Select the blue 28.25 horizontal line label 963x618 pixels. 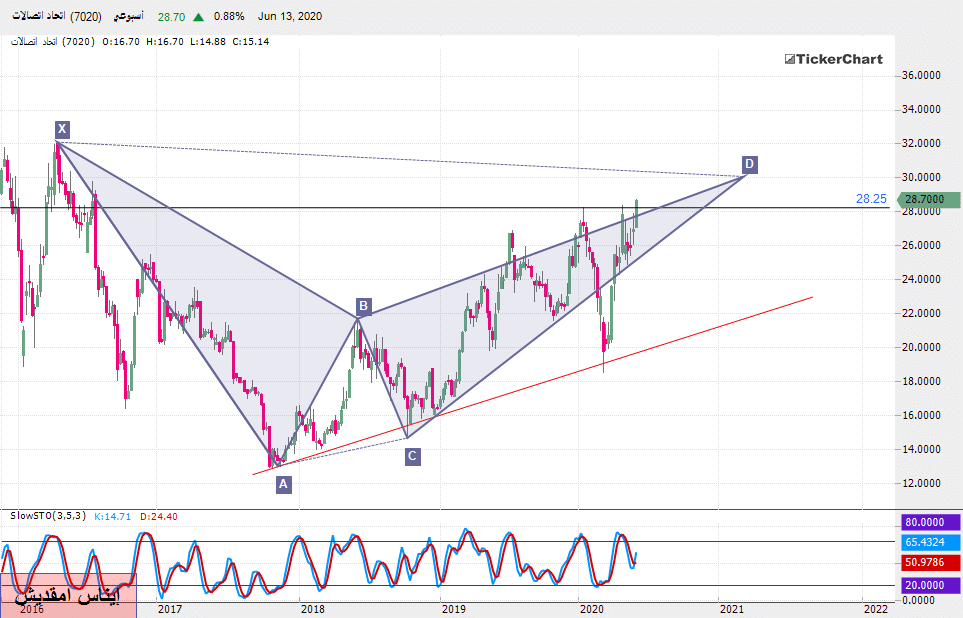[871, 199]
